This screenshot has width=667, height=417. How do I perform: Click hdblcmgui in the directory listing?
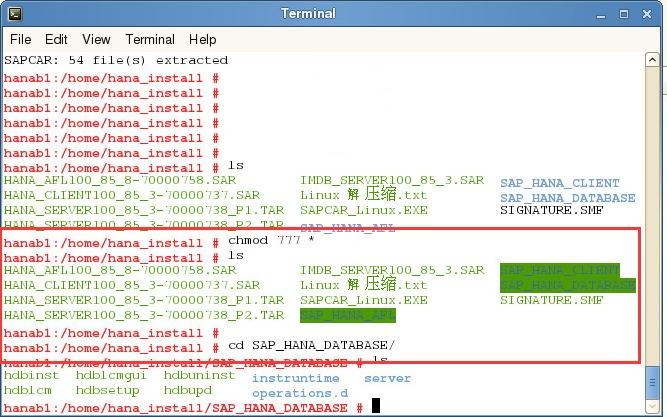pos(111,375)
